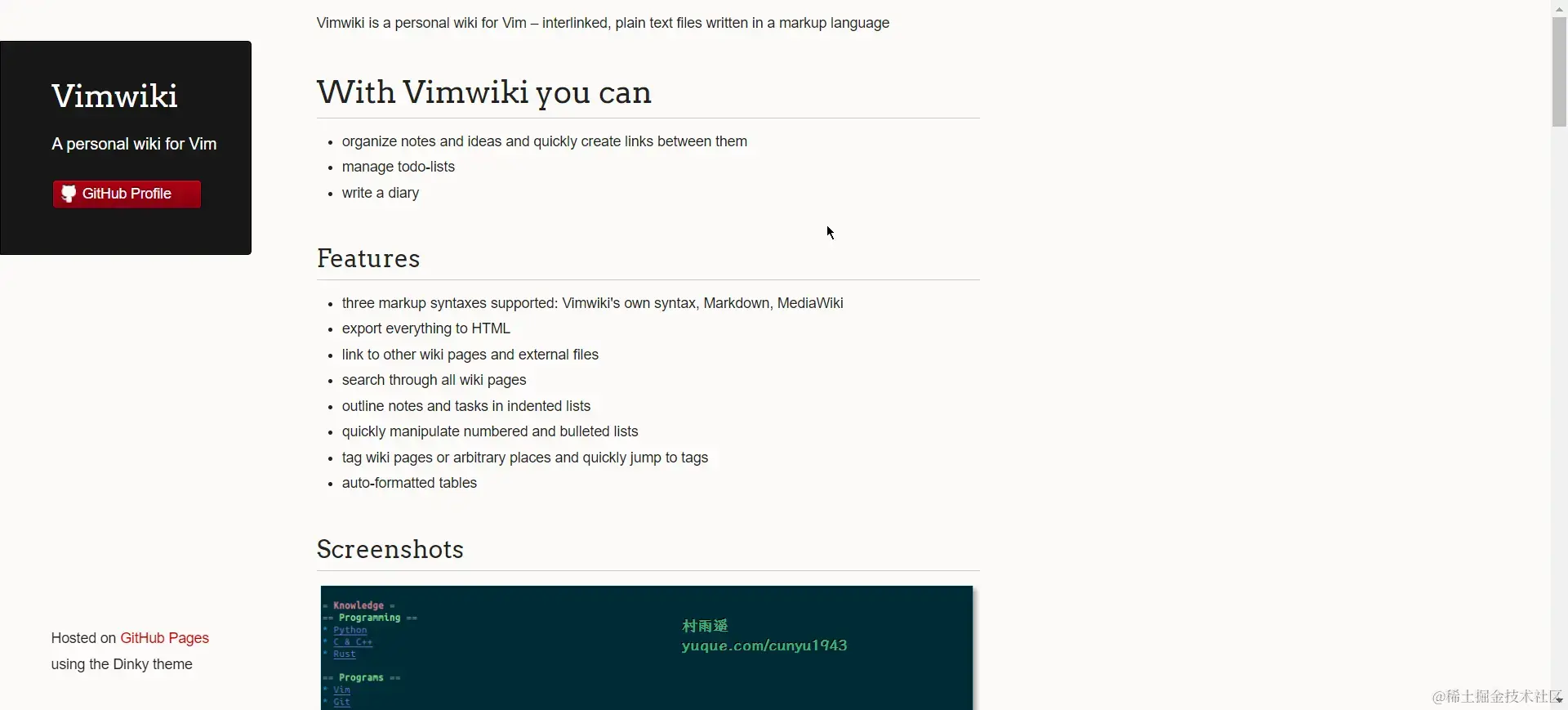Viewport: 1568px width, 710px height.
Task: Click the 'manage todo-lists' list item
Action: pyautogui.click(x=399, y=167)
